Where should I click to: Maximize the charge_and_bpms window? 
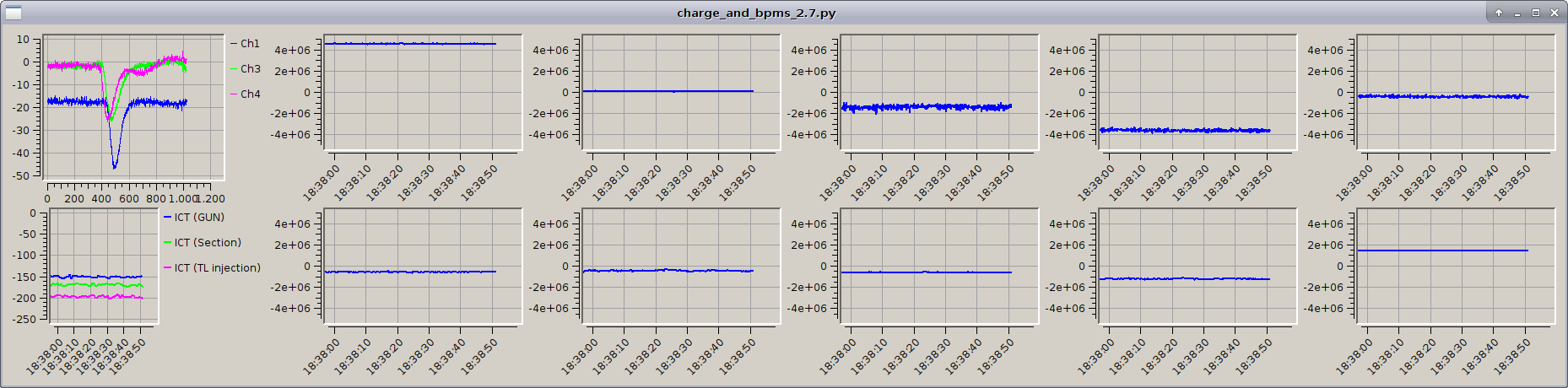[x=1536, y=13]
